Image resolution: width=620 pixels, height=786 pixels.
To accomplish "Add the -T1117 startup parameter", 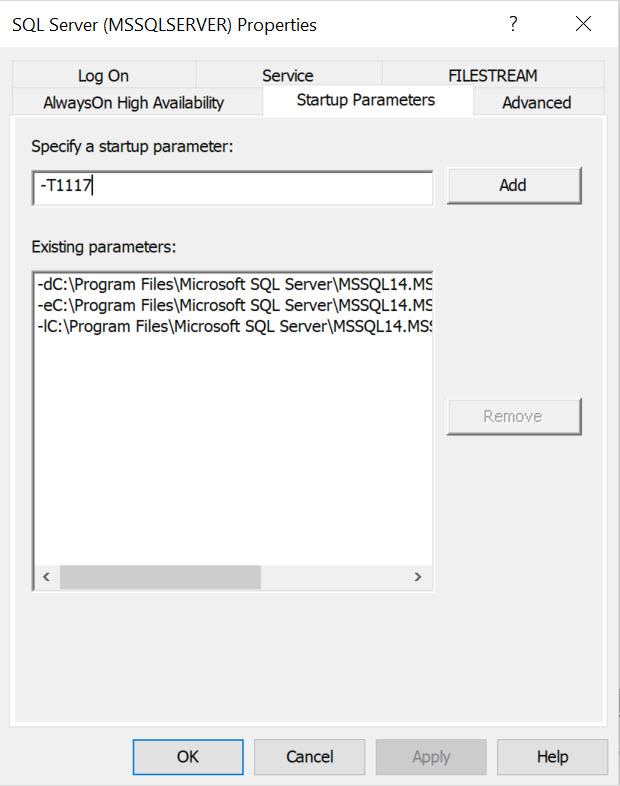I will (x=514, y=185).
